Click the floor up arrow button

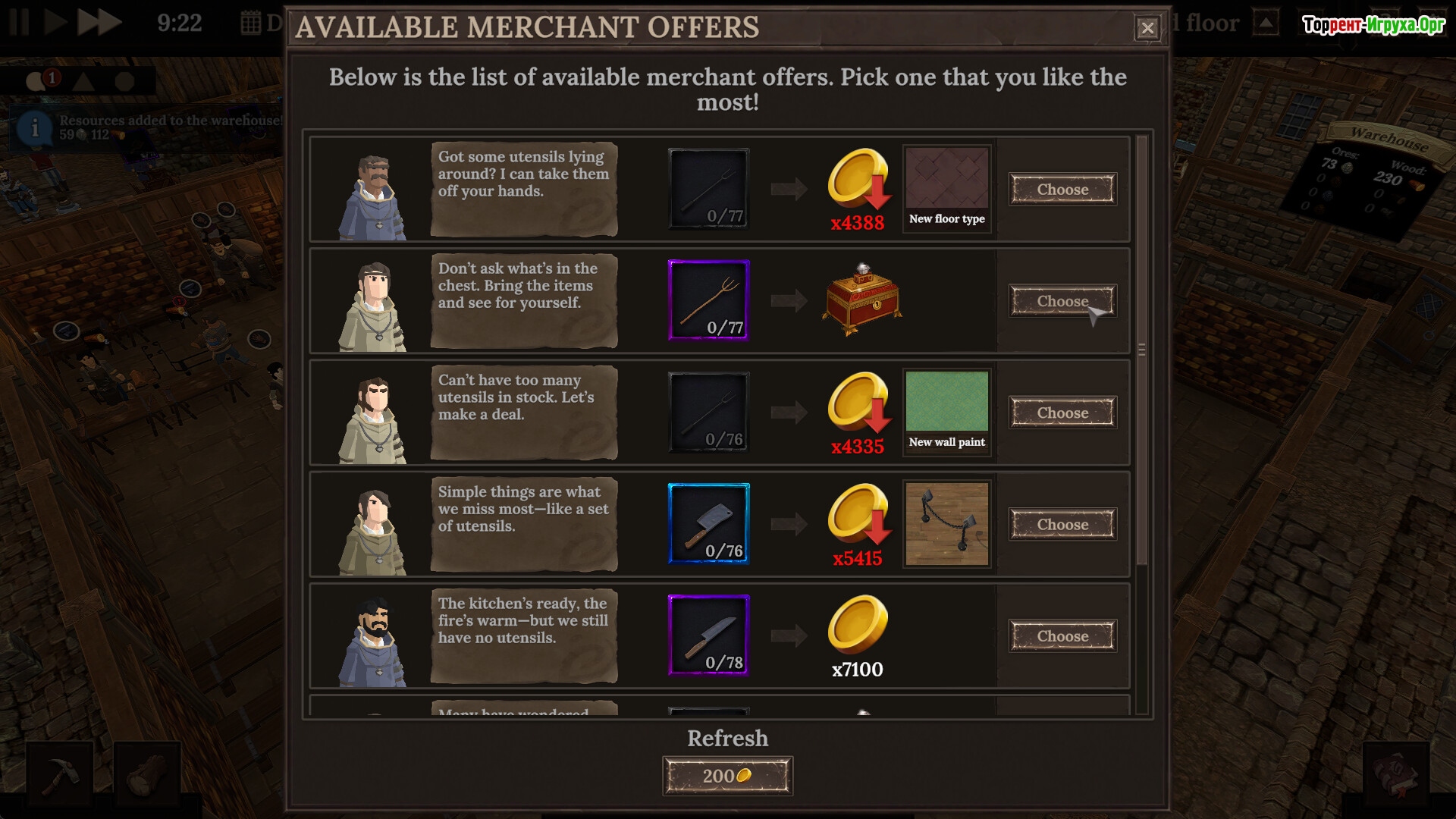[x=1265, y=23]
